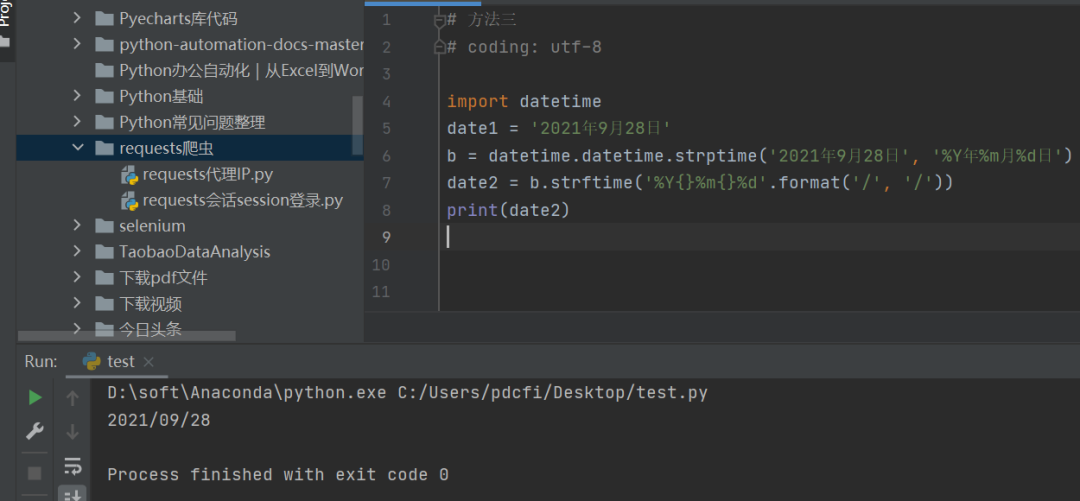Select Python常见问题整理 in project tree
The image size is (1080, 501).
[192, 123]
